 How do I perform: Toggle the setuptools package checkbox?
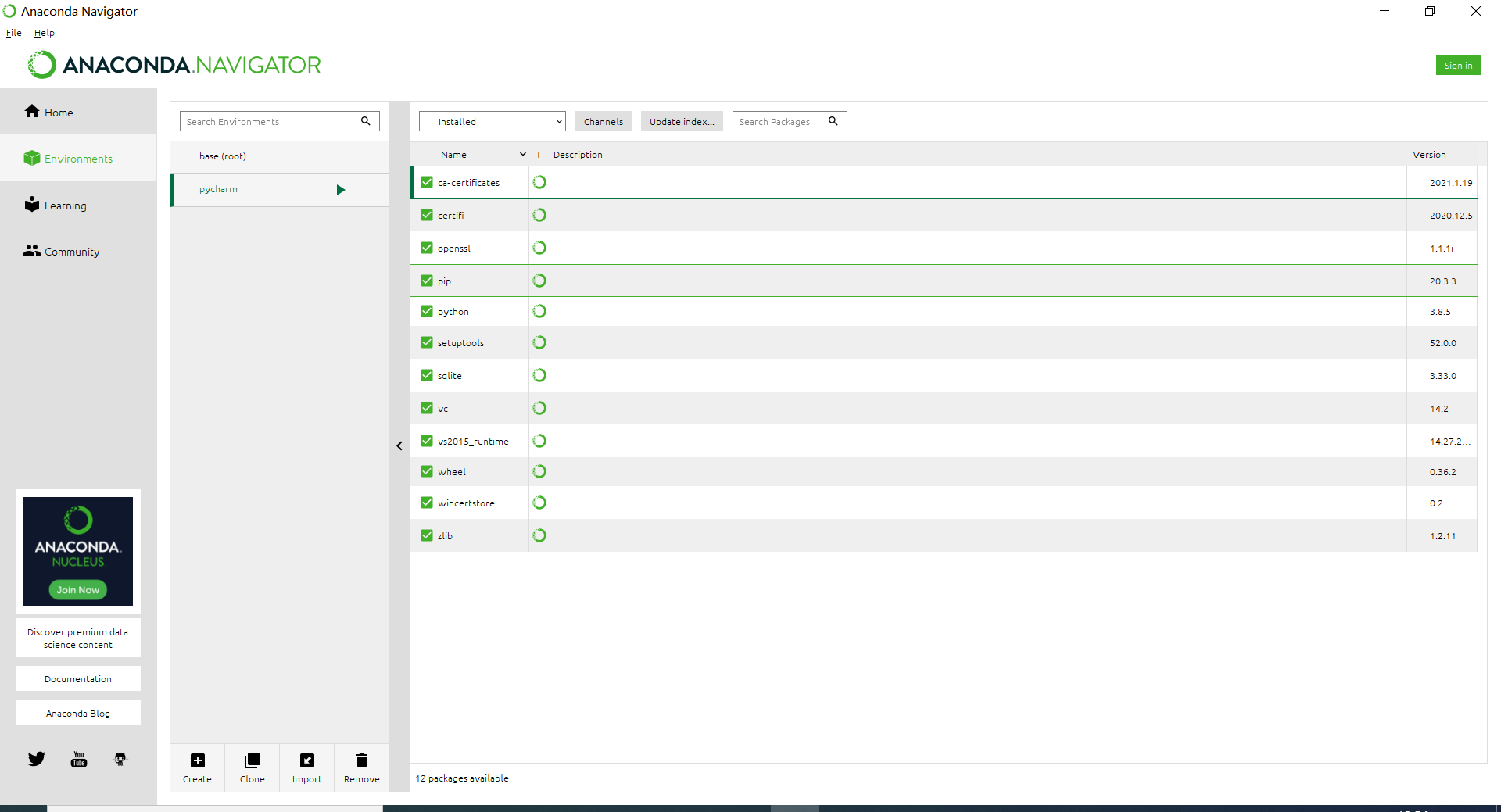[427, 342]
